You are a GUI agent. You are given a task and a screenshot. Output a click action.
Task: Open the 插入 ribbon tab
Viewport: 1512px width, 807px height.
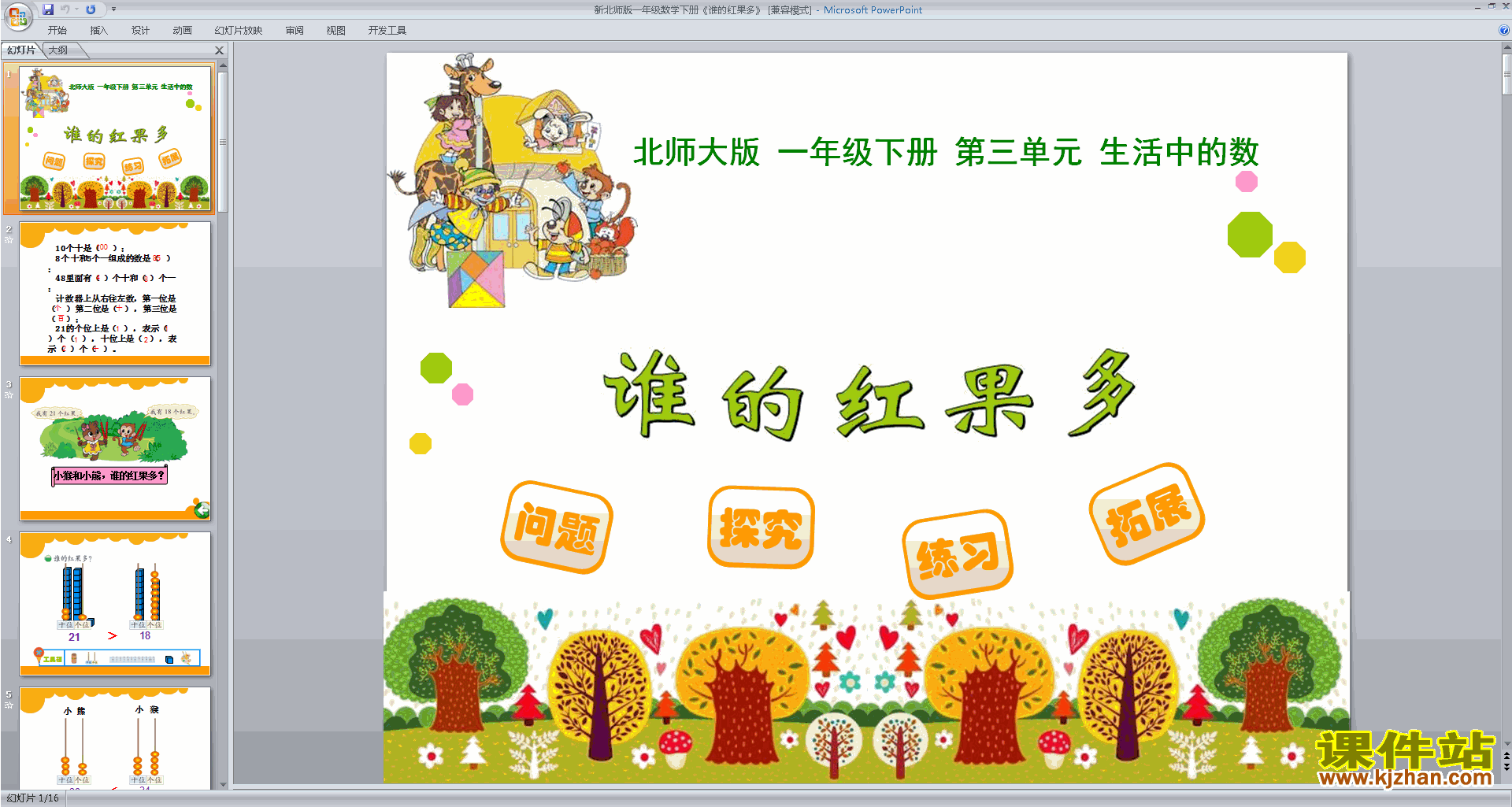tap(98, 31)
